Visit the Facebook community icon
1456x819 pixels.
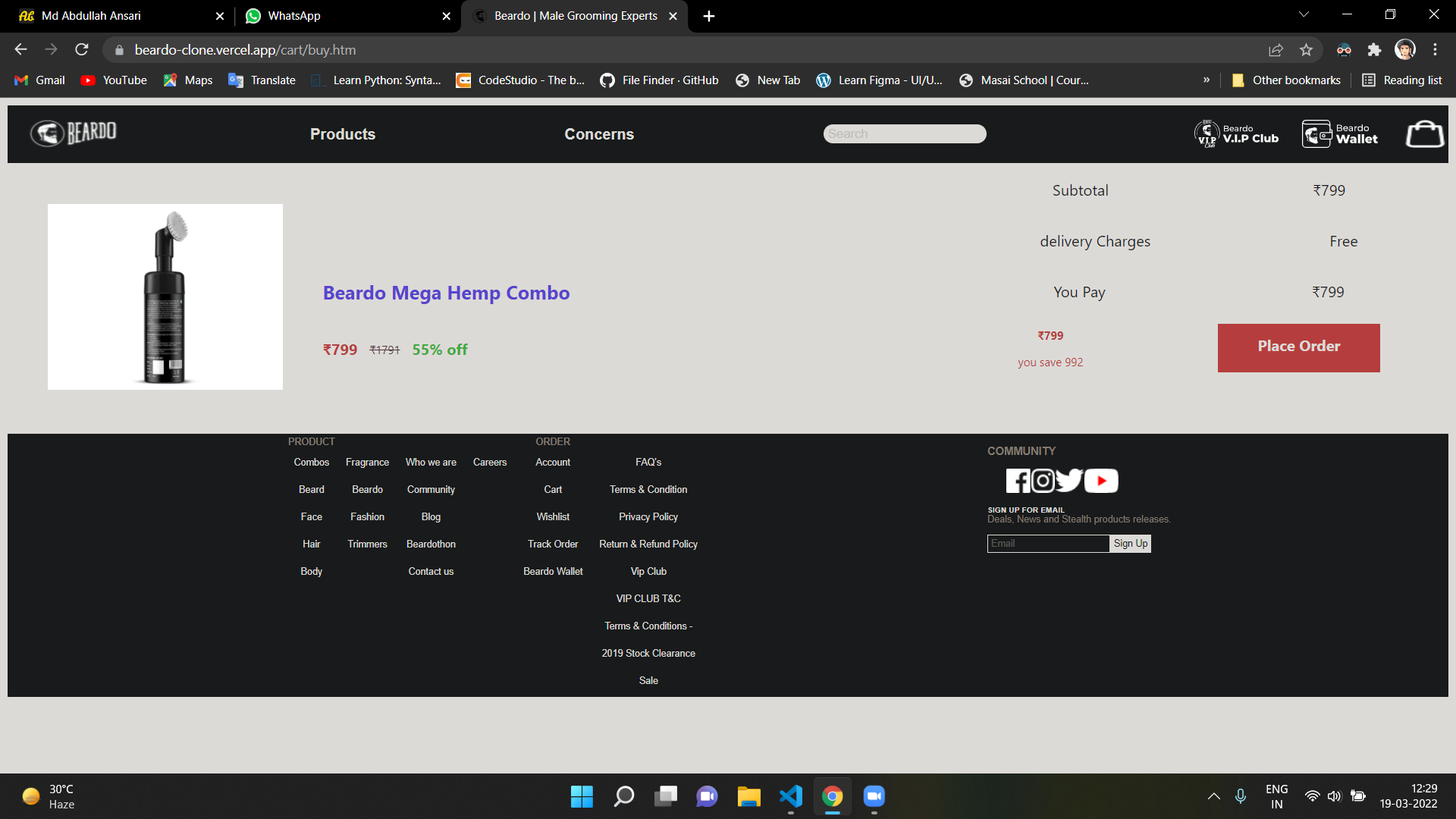coord(1018,481)
